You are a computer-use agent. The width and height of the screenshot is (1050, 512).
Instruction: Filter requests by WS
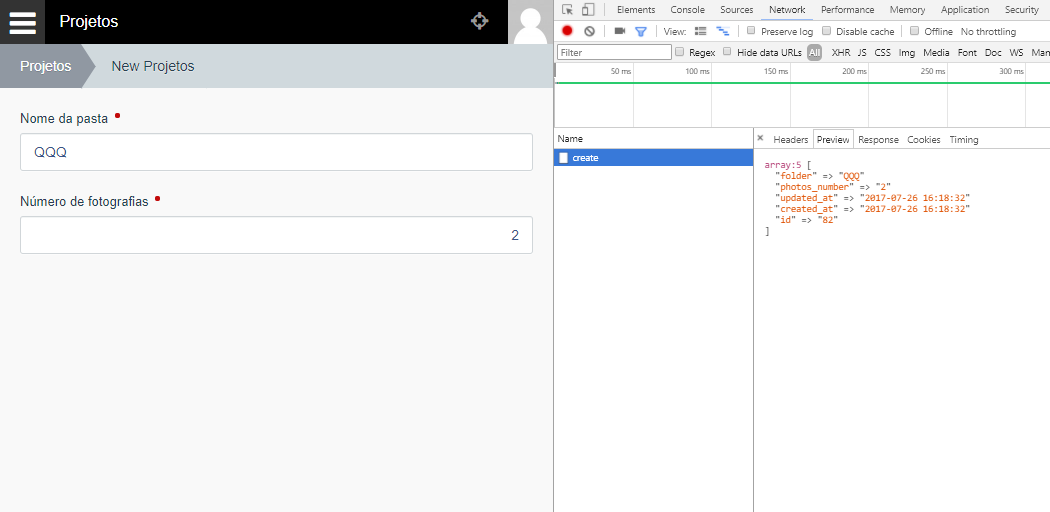coord(1017,52)
